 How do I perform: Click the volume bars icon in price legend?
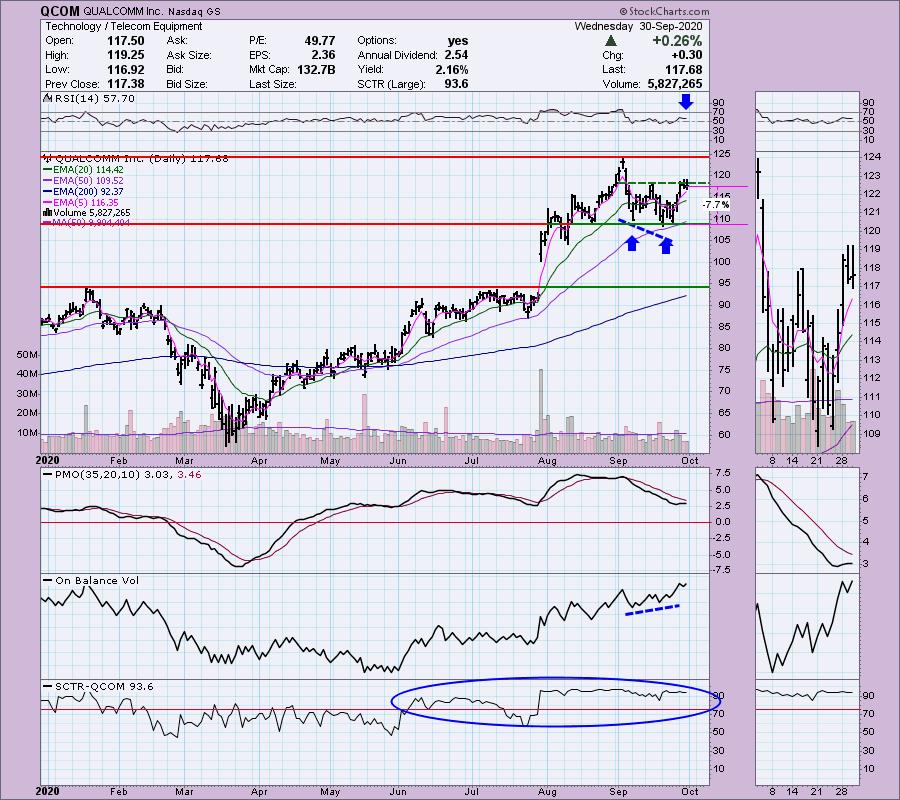point(48,213)
